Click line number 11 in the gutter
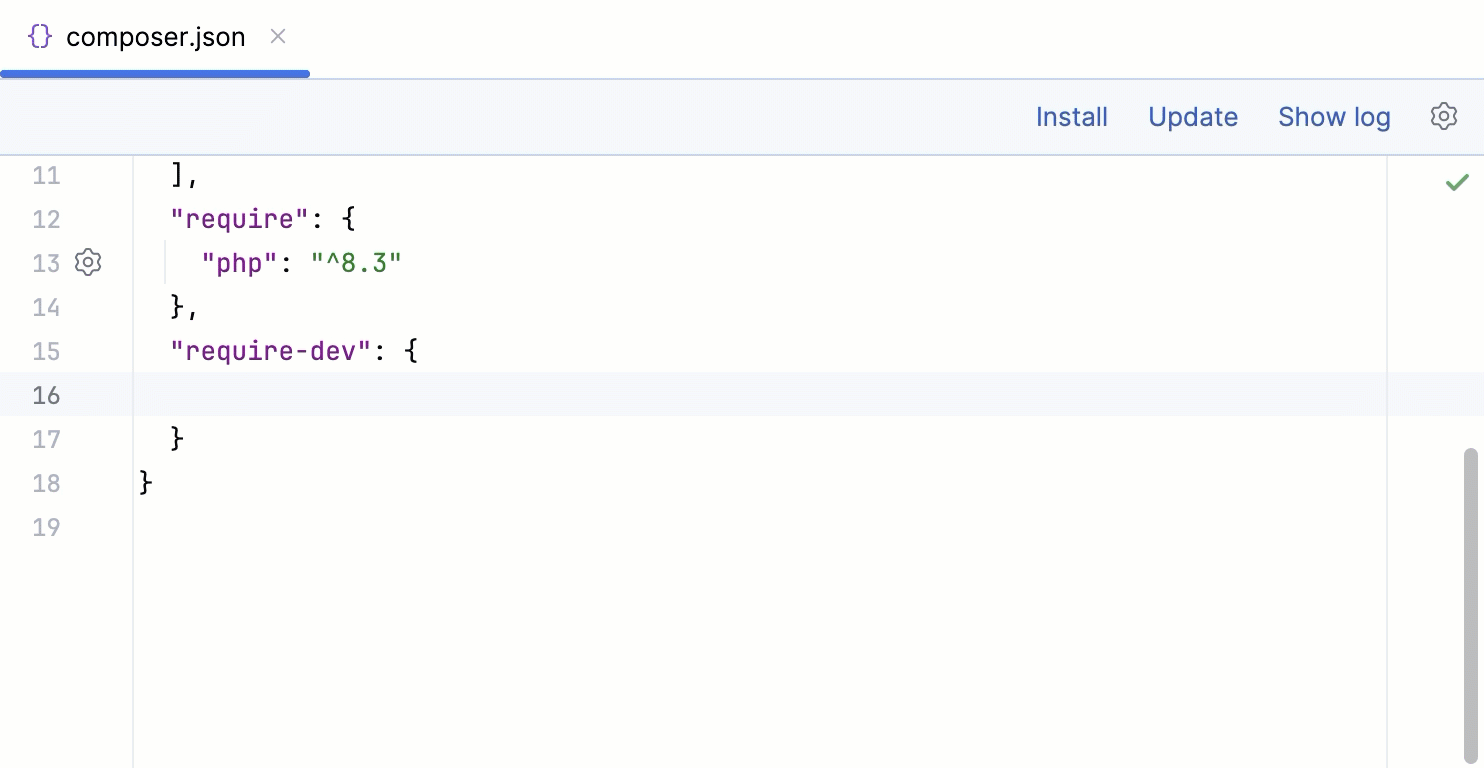The height and width of the screenshot is (768, 1484). pos(46,175)
